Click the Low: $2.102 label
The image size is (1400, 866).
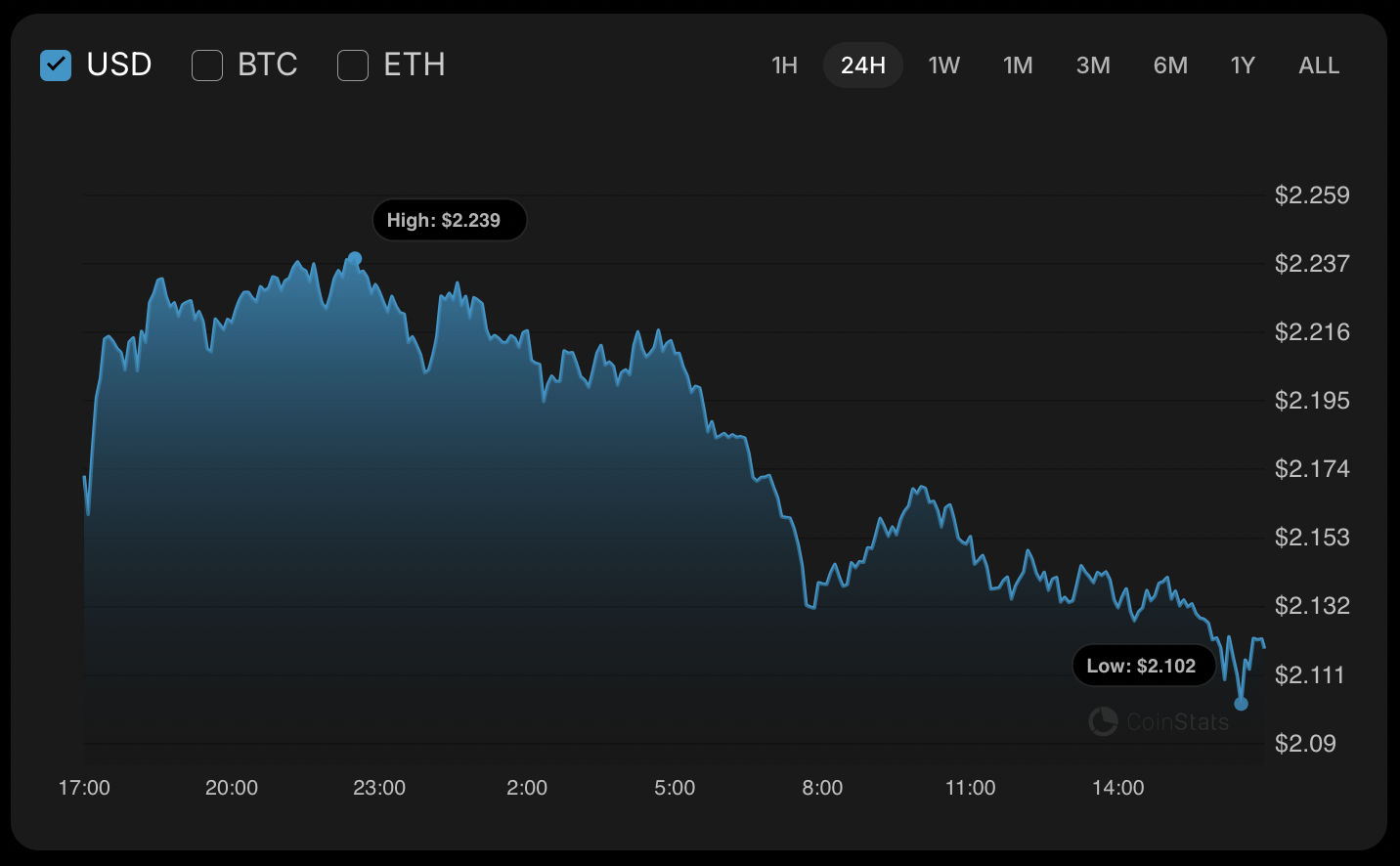[1143, 666]
